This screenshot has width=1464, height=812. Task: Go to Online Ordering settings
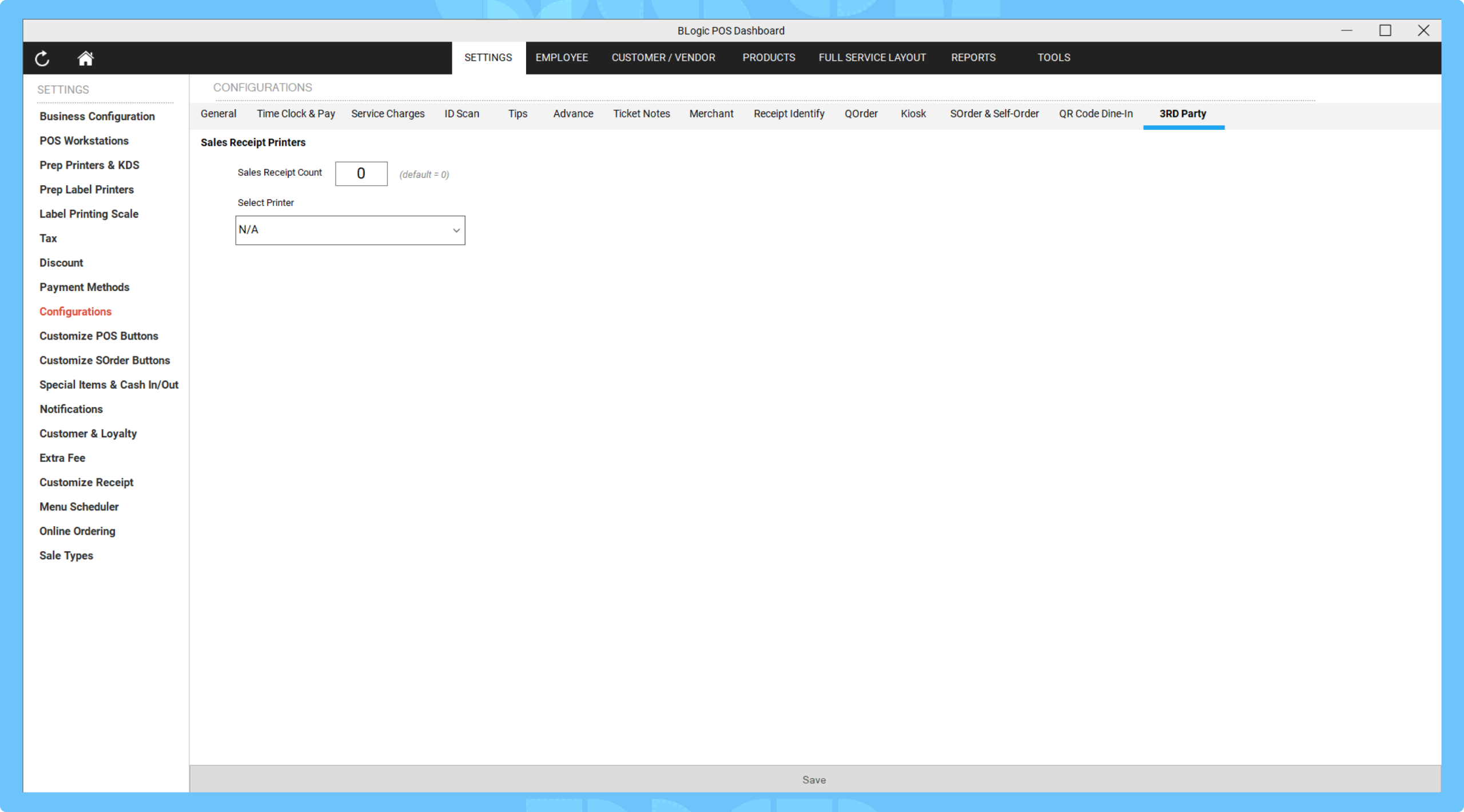(77, 531)
